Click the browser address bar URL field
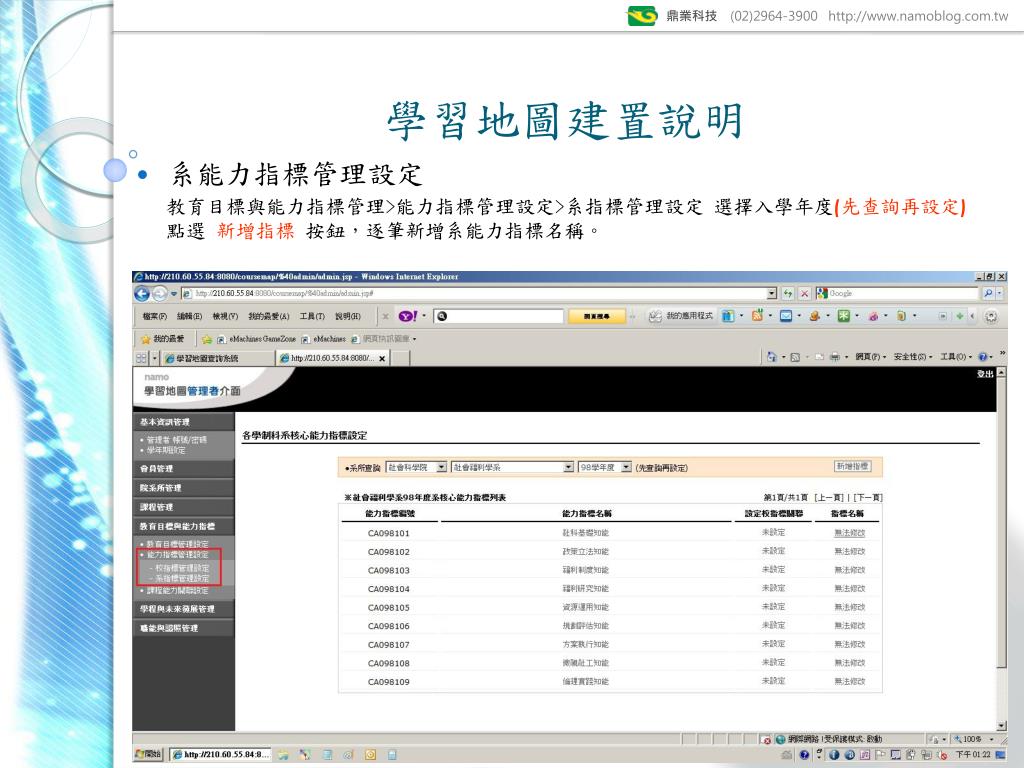Viewport: 1024px width, 768px height. 479,294
